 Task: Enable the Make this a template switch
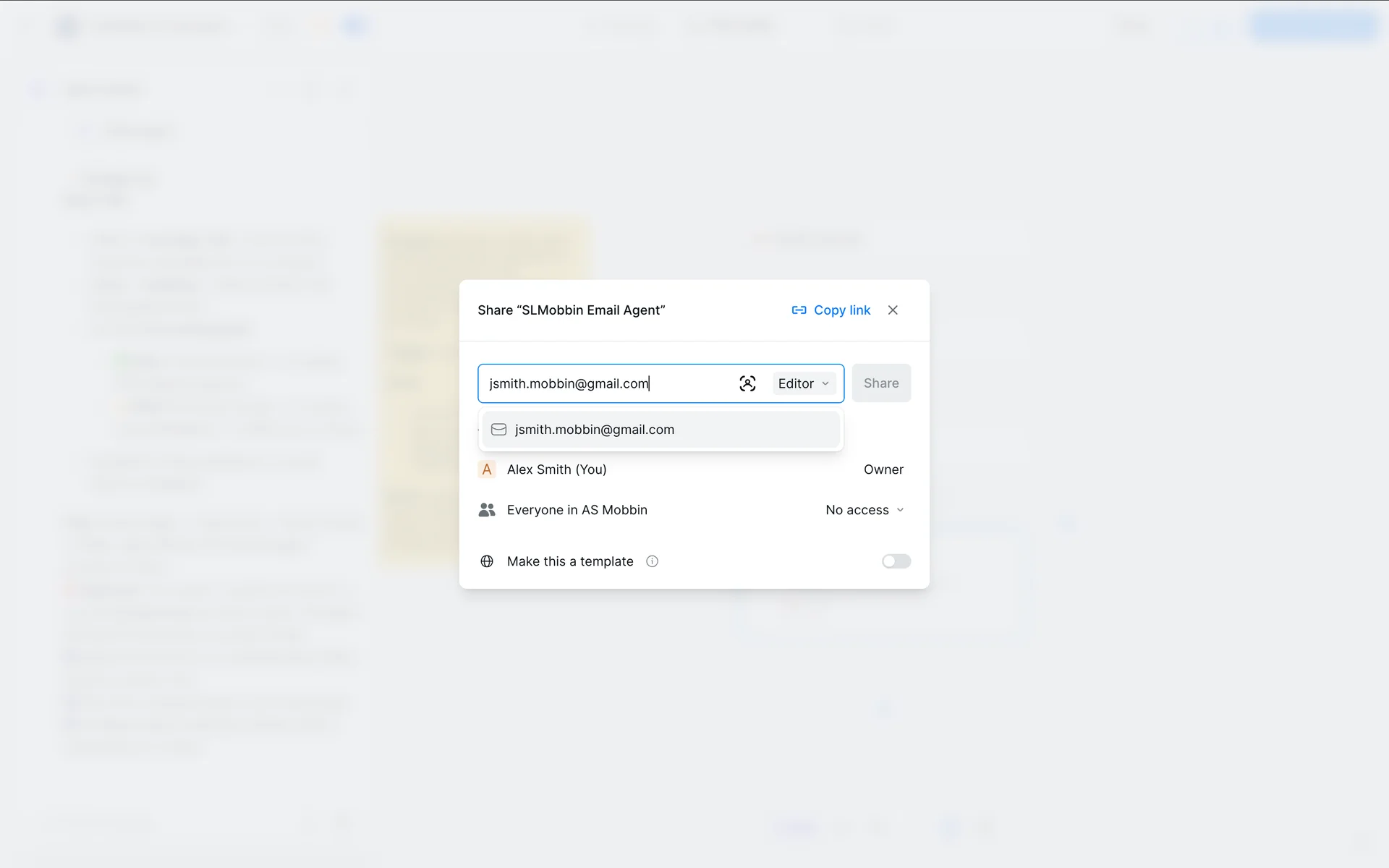(x=896, y=561)
